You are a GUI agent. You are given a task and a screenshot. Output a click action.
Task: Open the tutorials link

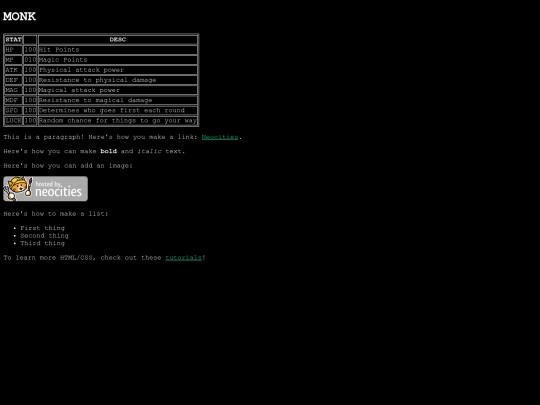tap(183, 258)
